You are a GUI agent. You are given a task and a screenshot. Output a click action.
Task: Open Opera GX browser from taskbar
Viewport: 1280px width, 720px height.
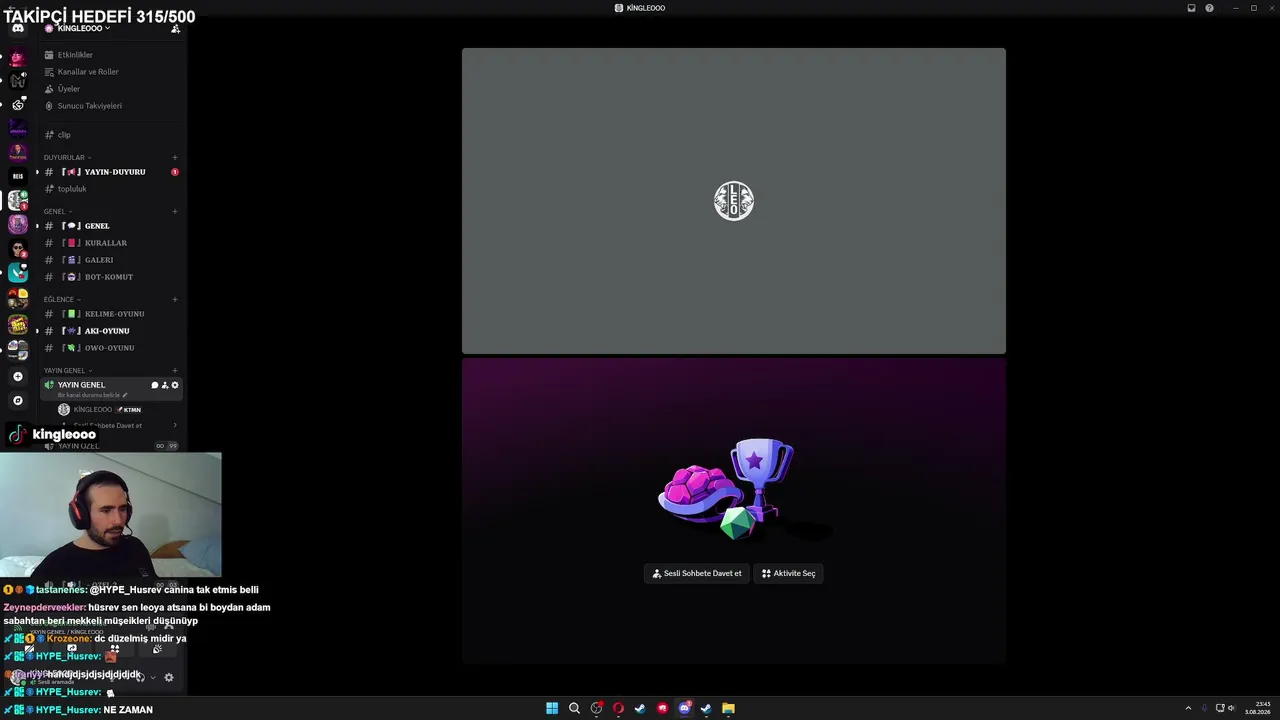(x=618, y=708)
